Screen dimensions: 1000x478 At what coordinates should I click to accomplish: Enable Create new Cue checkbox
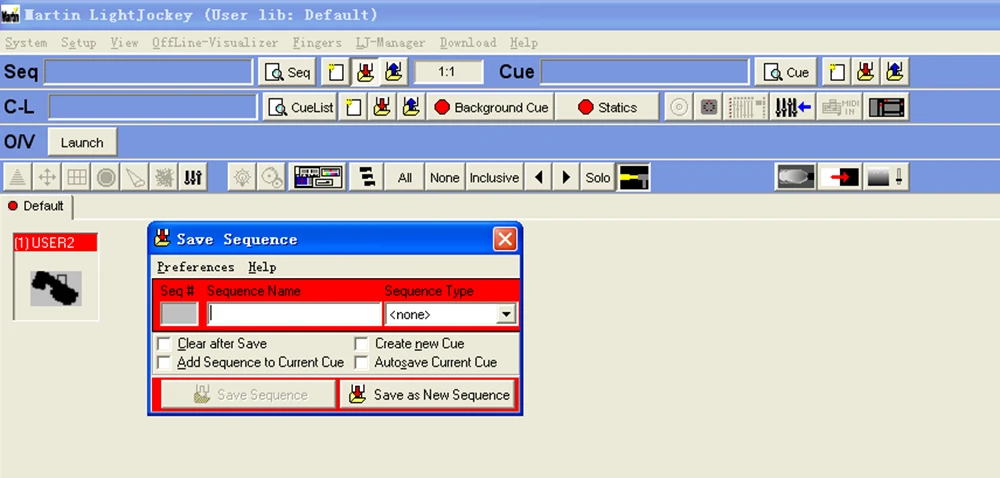click(362, 344)
